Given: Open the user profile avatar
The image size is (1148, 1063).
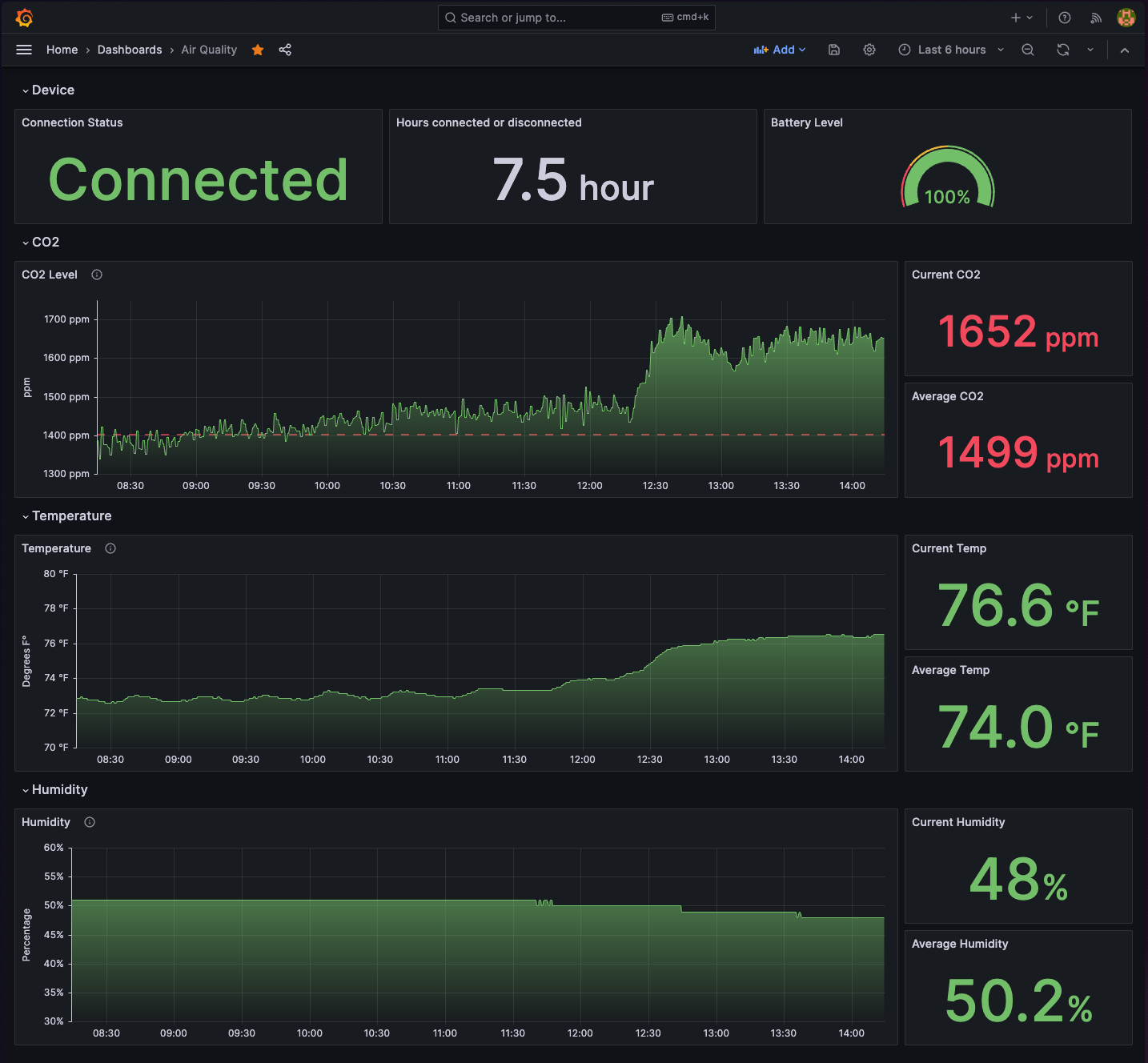Looking at the screenshot, I should 1126,18.
